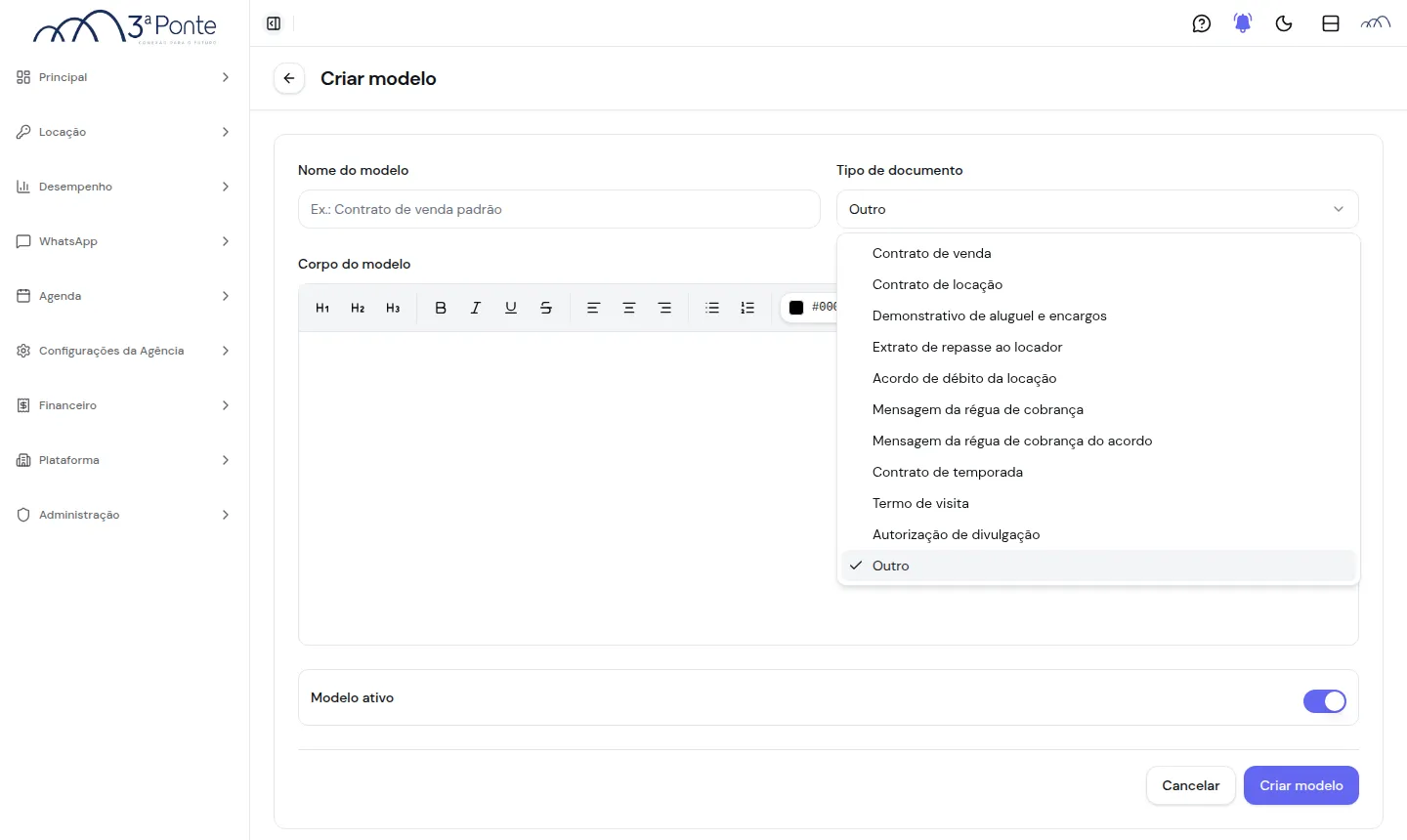Viewport: 1407px width, 840px height.
Task: Apply Heading 3 format
Action: coord(393,308)
